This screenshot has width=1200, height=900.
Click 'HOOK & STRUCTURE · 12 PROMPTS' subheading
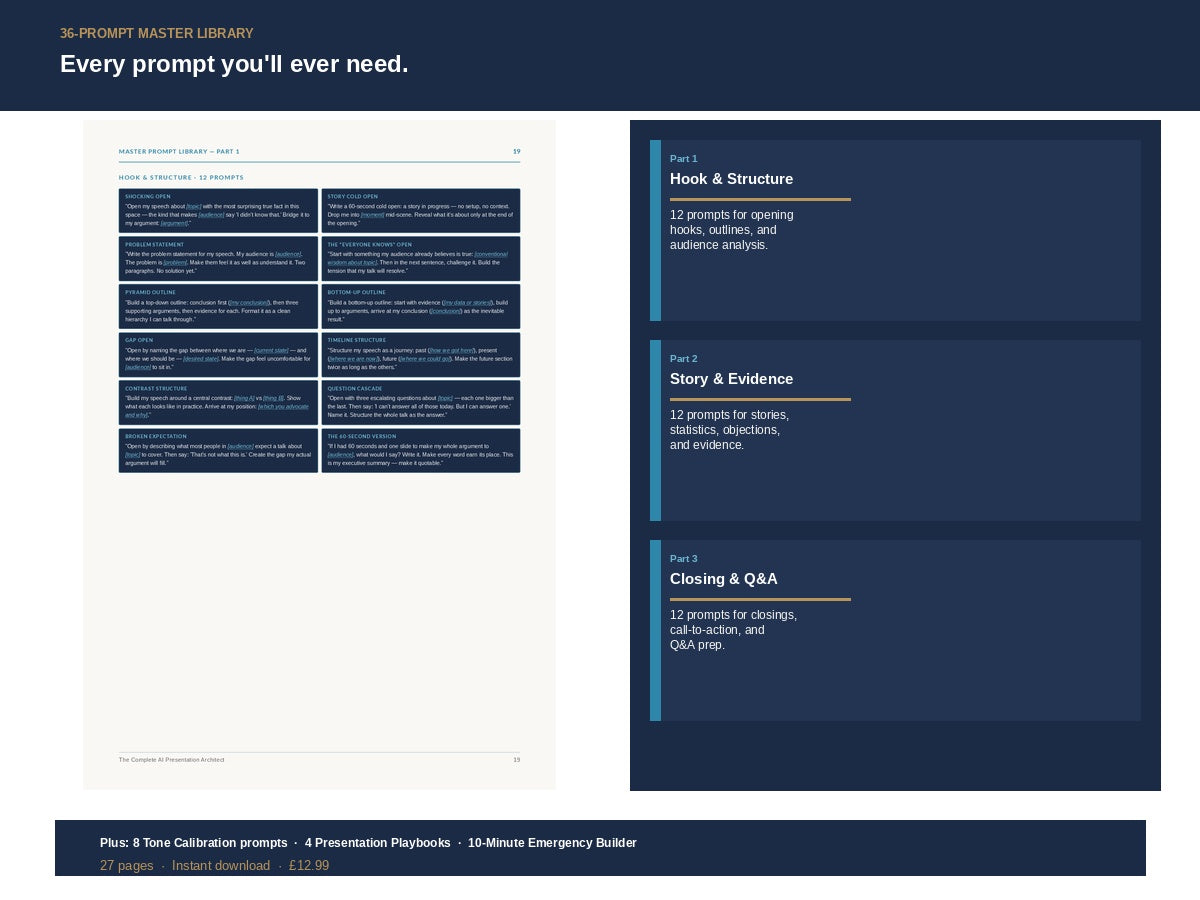181,177
